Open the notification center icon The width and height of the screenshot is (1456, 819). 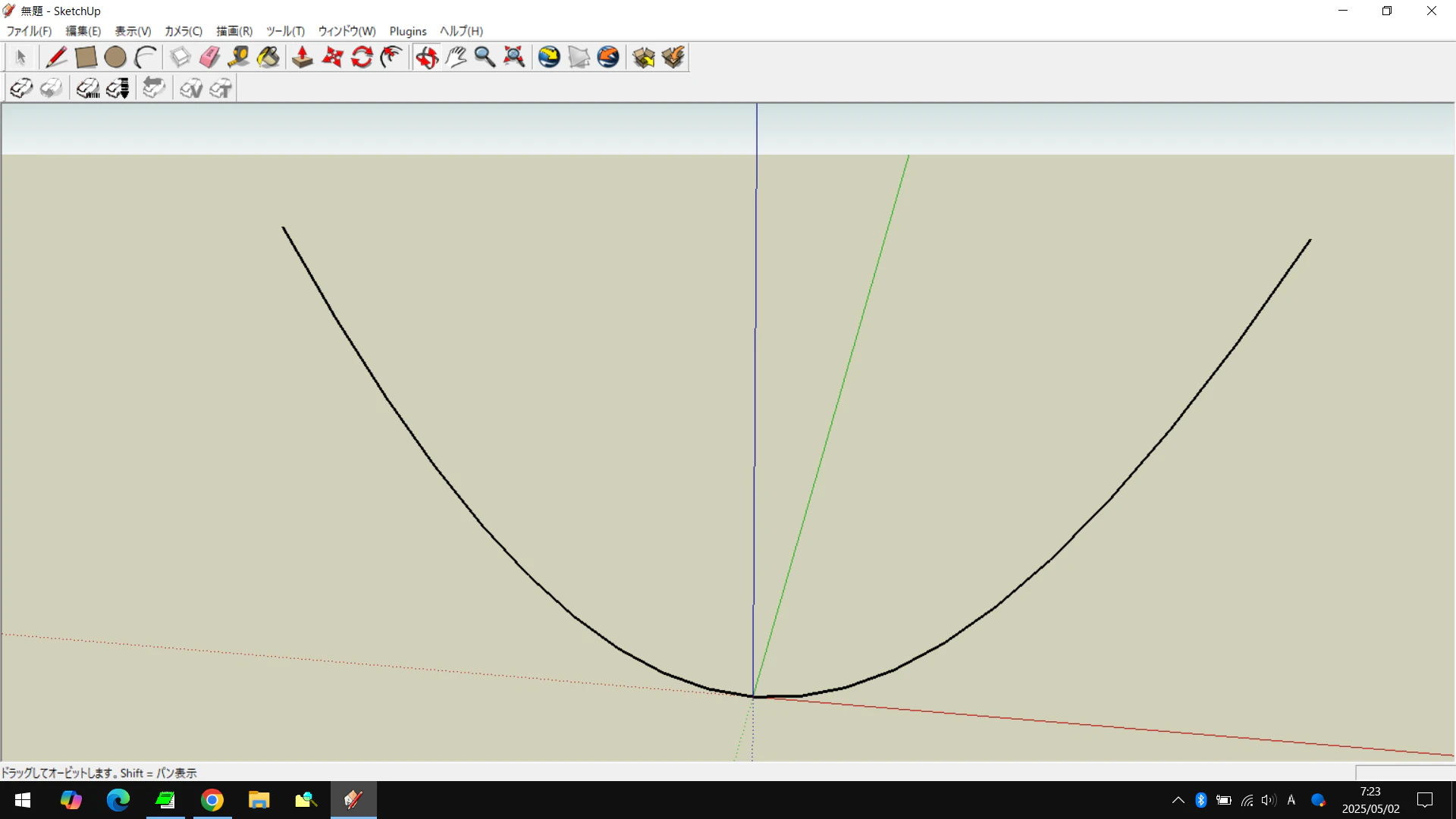pyautogui.click(x=1425, y=800)
